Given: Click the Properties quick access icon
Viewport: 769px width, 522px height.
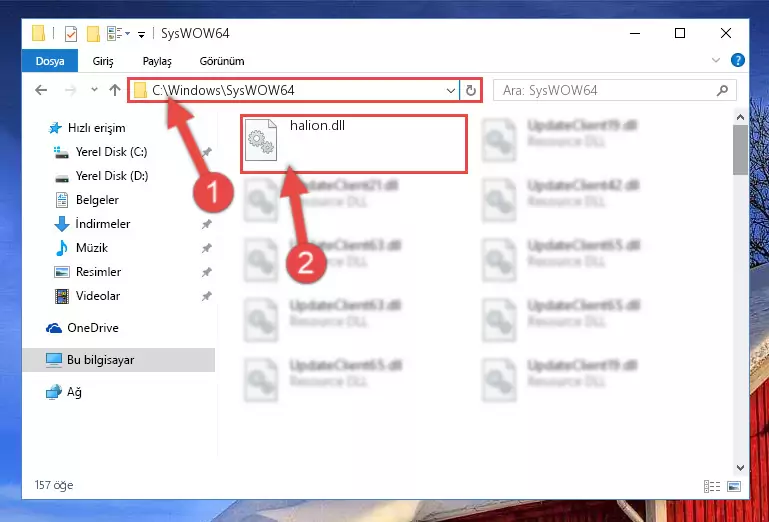Looking at the screenshot, I should click(71, 33).
